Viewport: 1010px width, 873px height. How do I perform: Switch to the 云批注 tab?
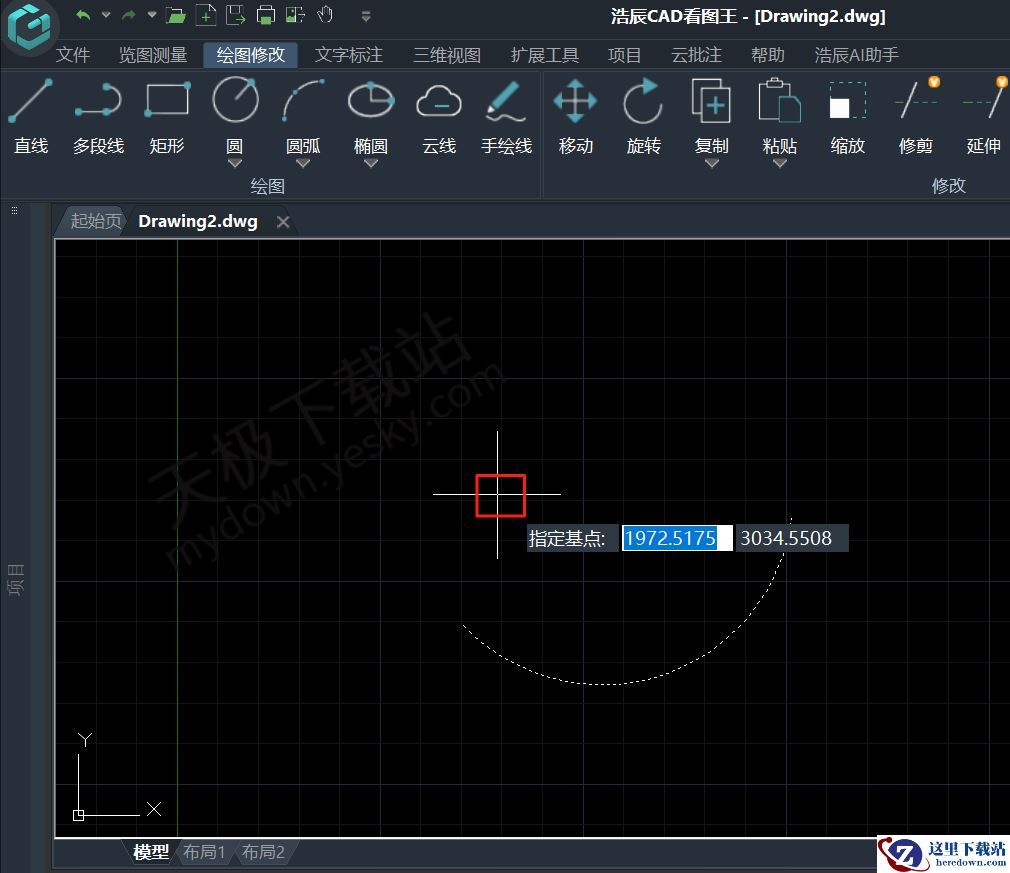(x=696, y=55)
